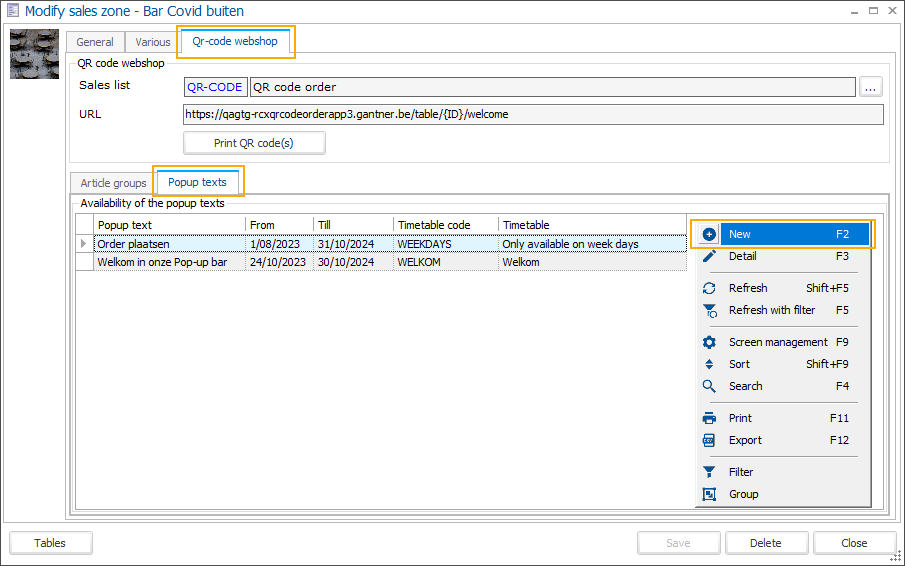Click the Search magnifier icon
This screenshot has height=566, width=905.
[709, 386]
